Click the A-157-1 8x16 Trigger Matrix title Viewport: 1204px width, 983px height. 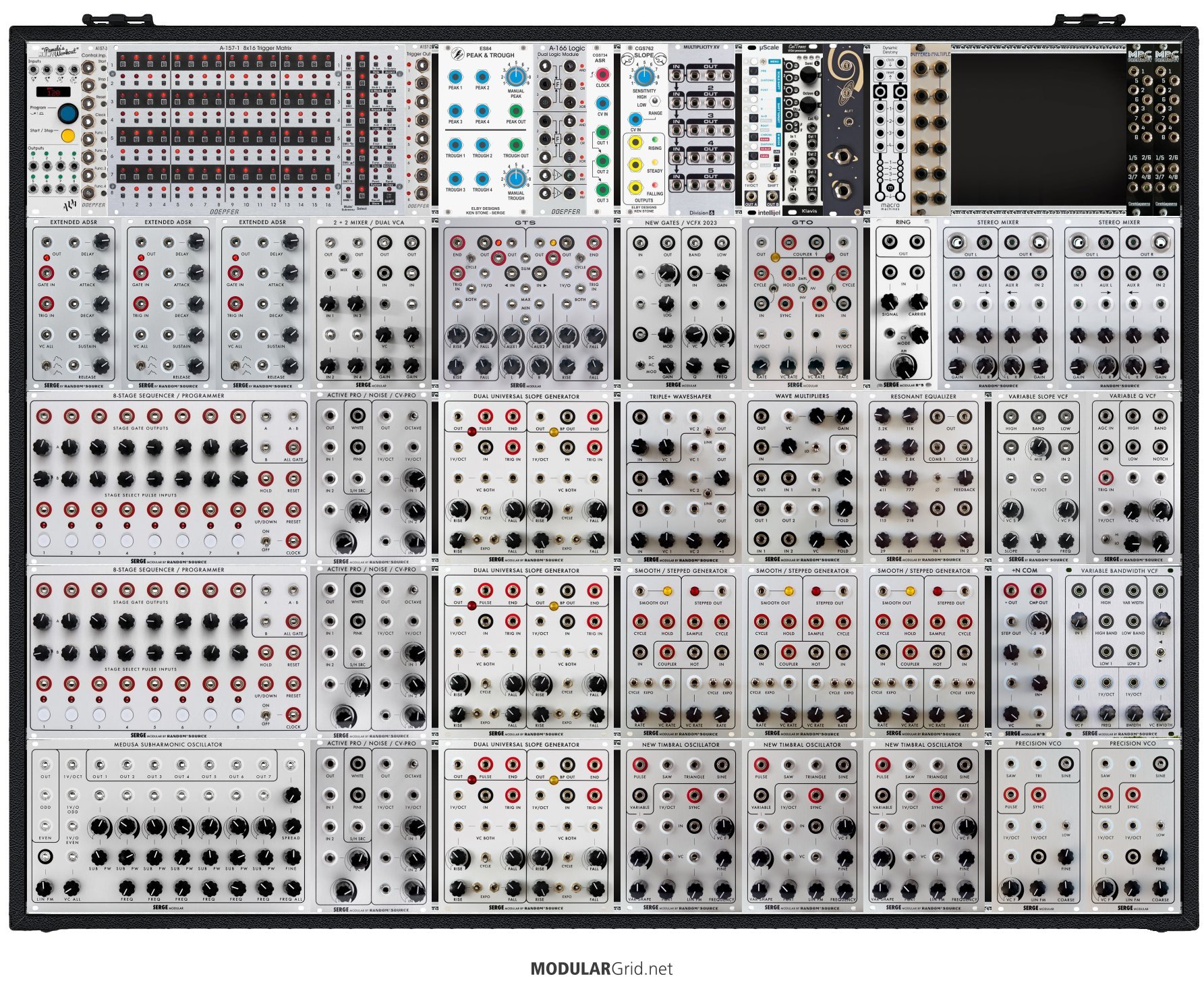[x=256, y=49]
